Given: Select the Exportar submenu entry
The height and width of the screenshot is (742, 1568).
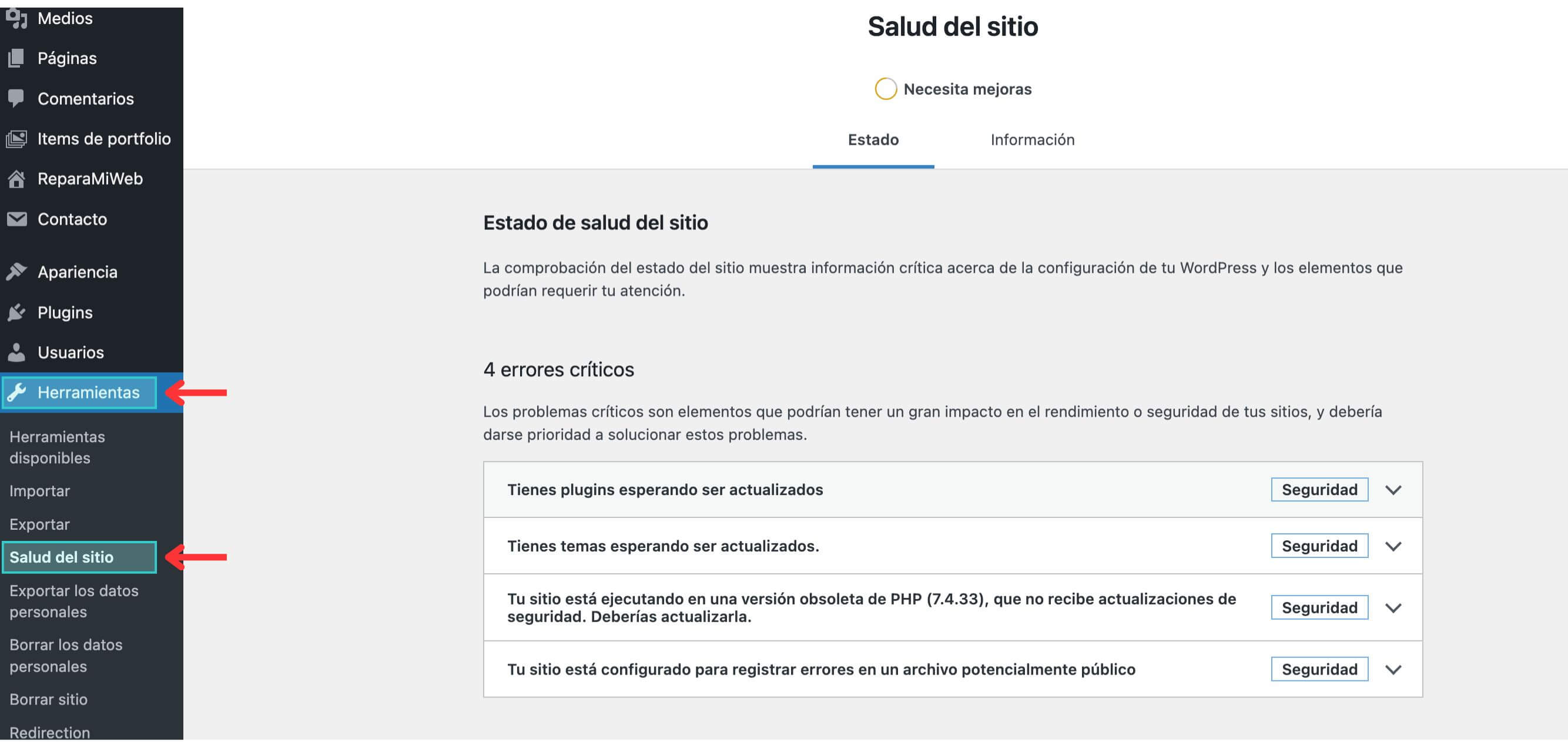Looking at the screenshot, I should point(39,524).
